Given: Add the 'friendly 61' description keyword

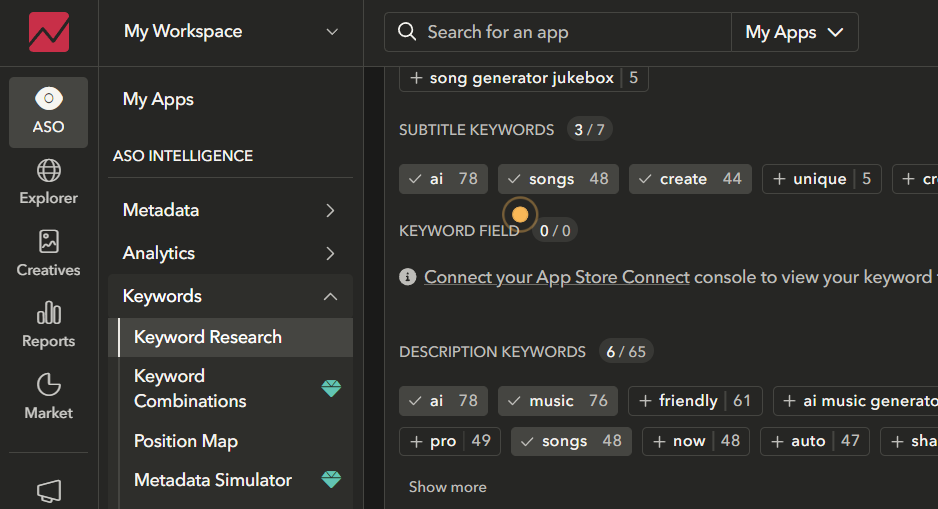Looking at the screenshot, I should coord(694,401).
